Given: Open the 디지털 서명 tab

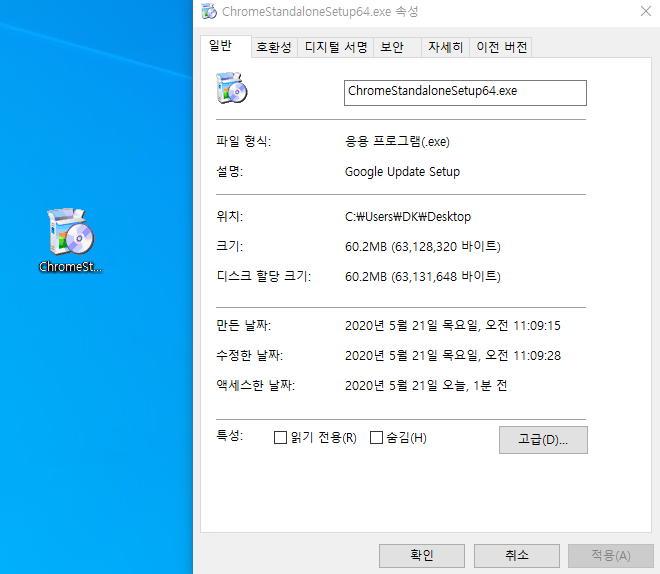Looking at the screenshot, I should pos(336,47).
